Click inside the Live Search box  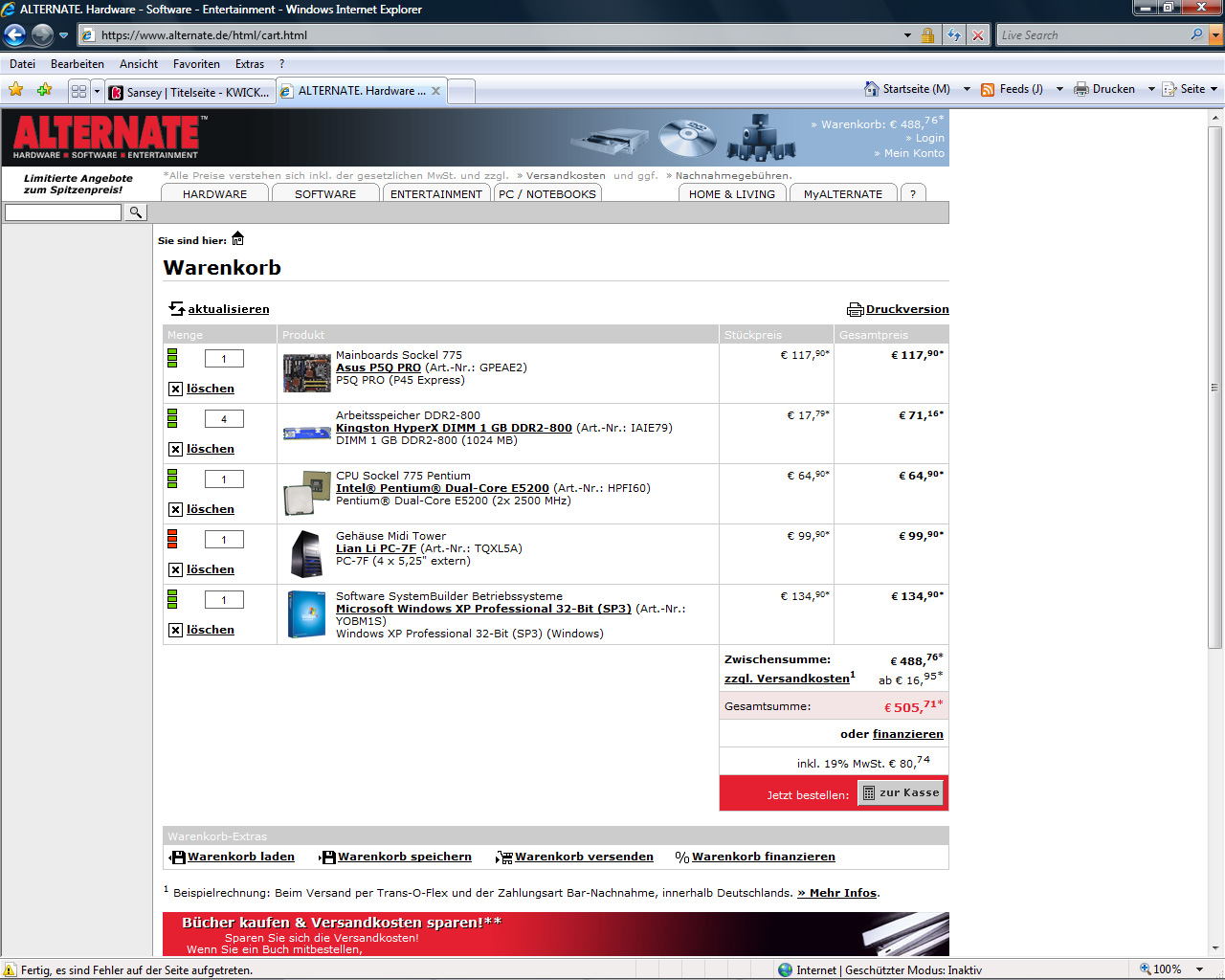1091,35
